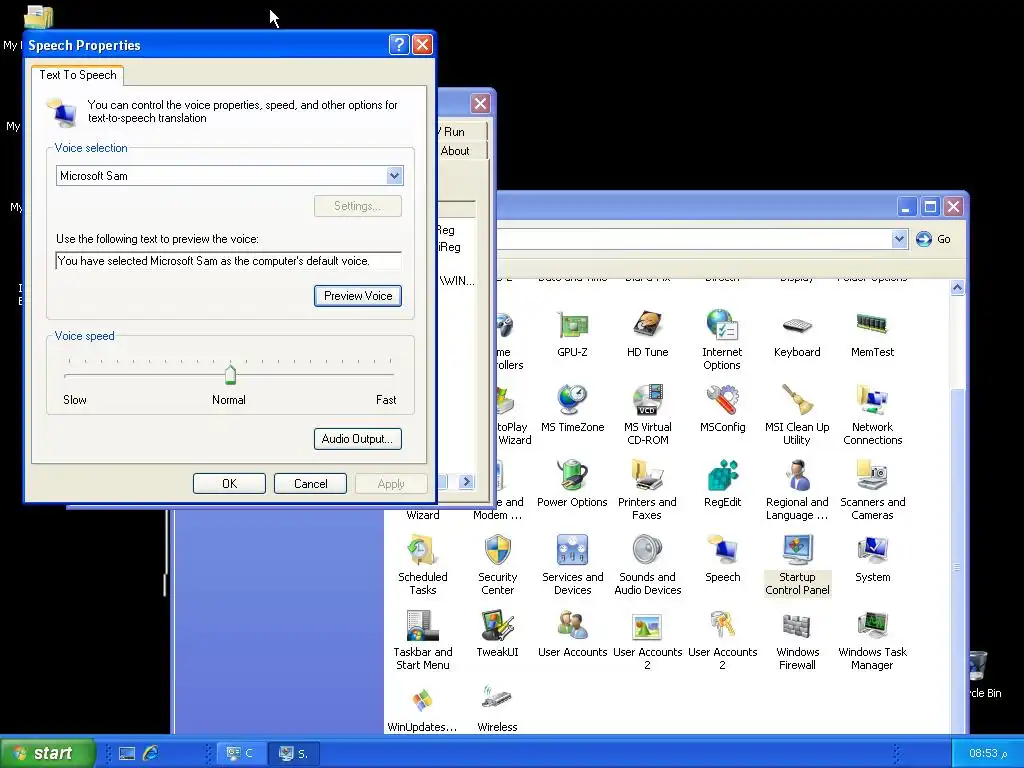Open the MS TimeZone icon
The image size is (1024, 768).
click(572, 408)
